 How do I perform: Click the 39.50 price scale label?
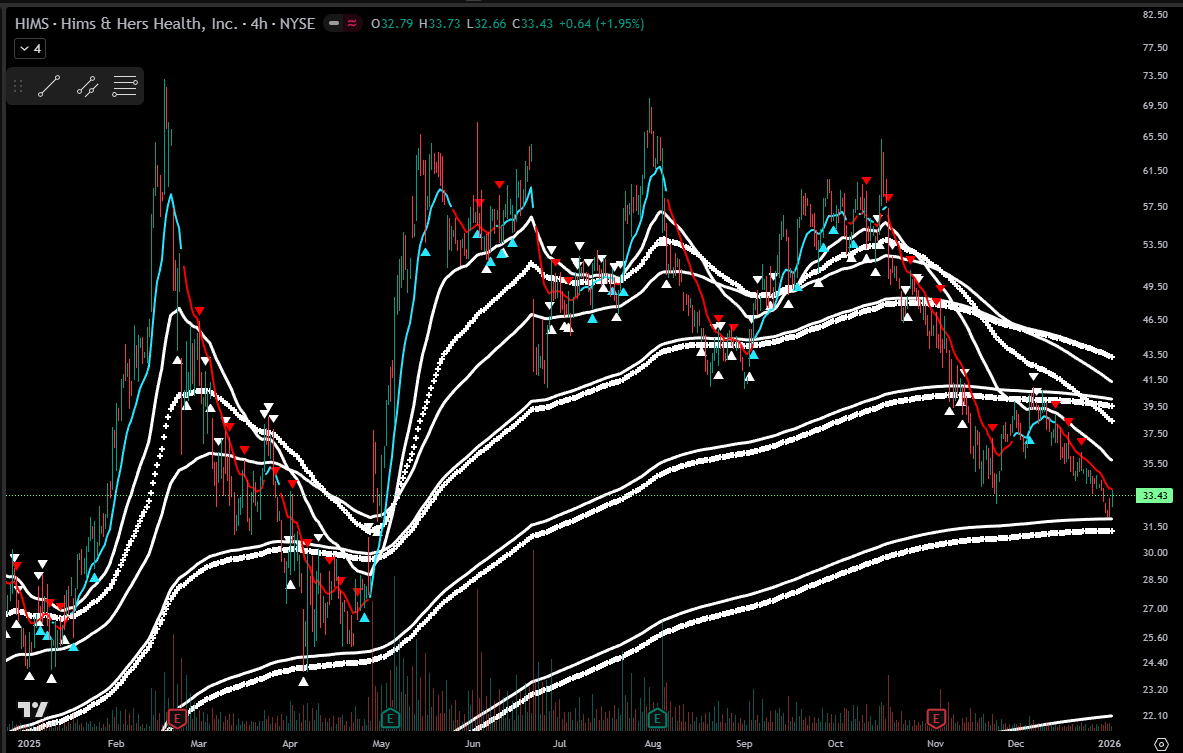click(1155, 406)
